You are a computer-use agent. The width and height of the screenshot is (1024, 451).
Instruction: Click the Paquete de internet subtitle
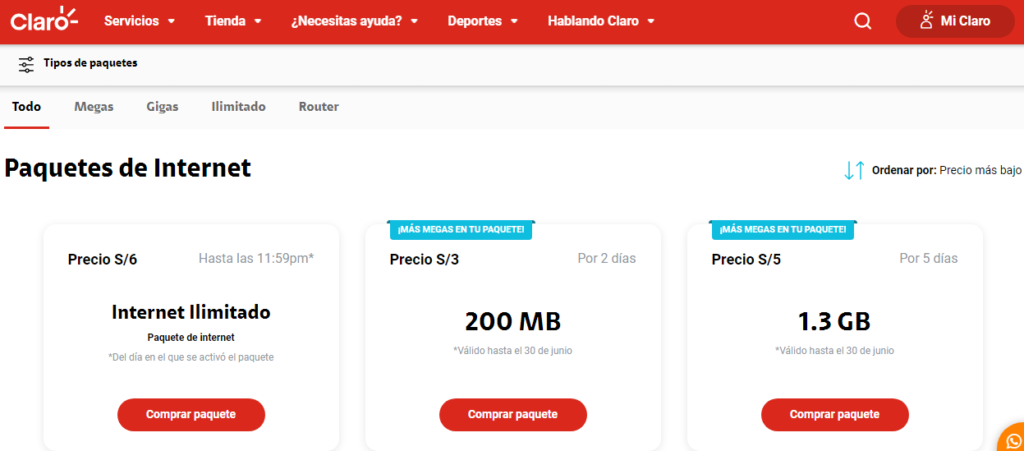[191, 337]
